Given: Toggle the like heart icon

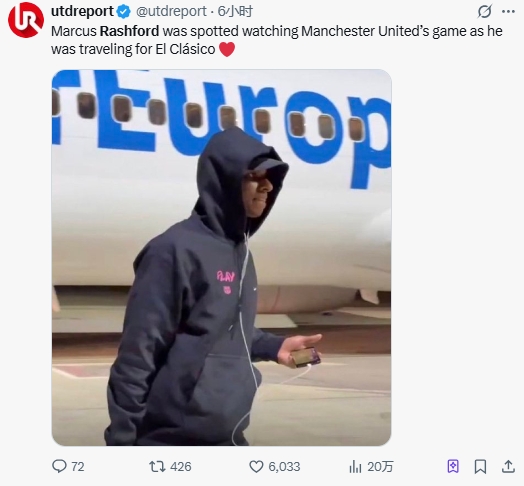Looking at the screenshot, I should pyautogui.click(x=256, y=467).
